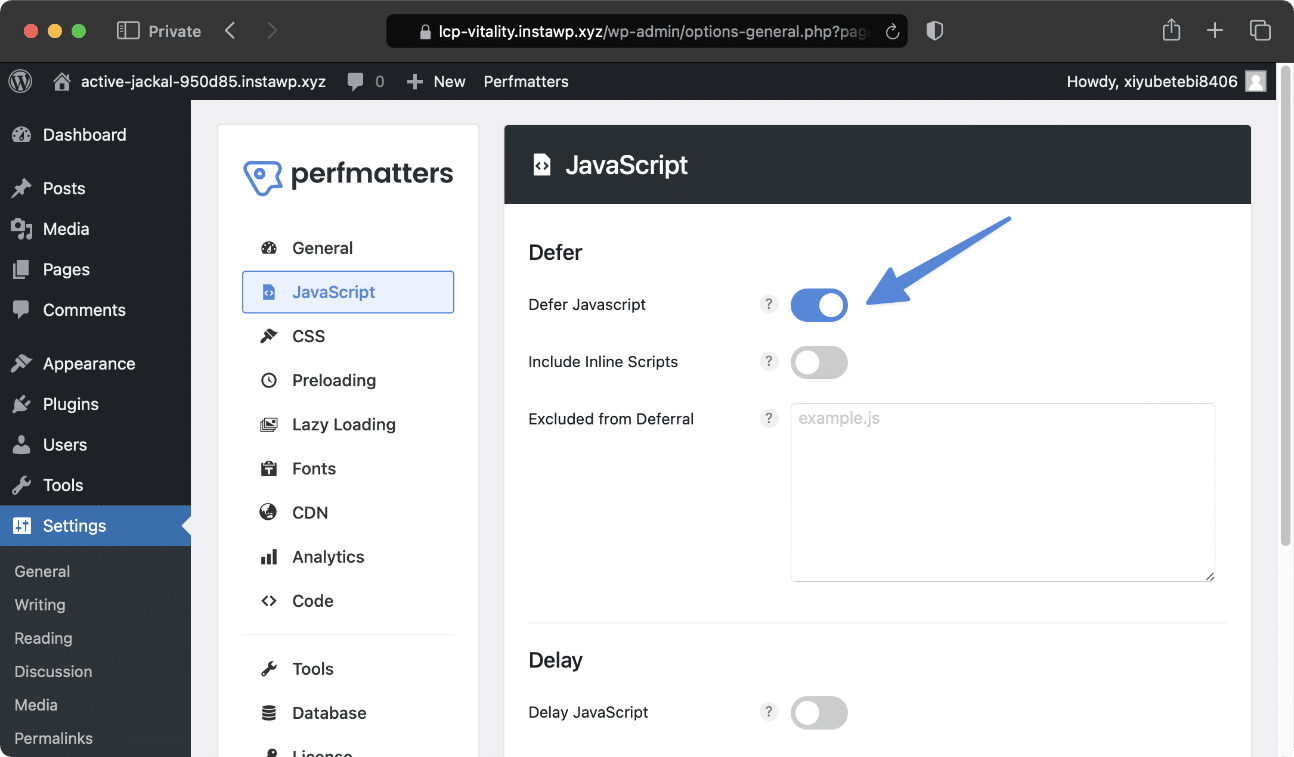Image resolution: width=1294 pixels, height=757 pixels.
Task: Click the privacy shield icon in the toolbar
Action: (934, 31)
